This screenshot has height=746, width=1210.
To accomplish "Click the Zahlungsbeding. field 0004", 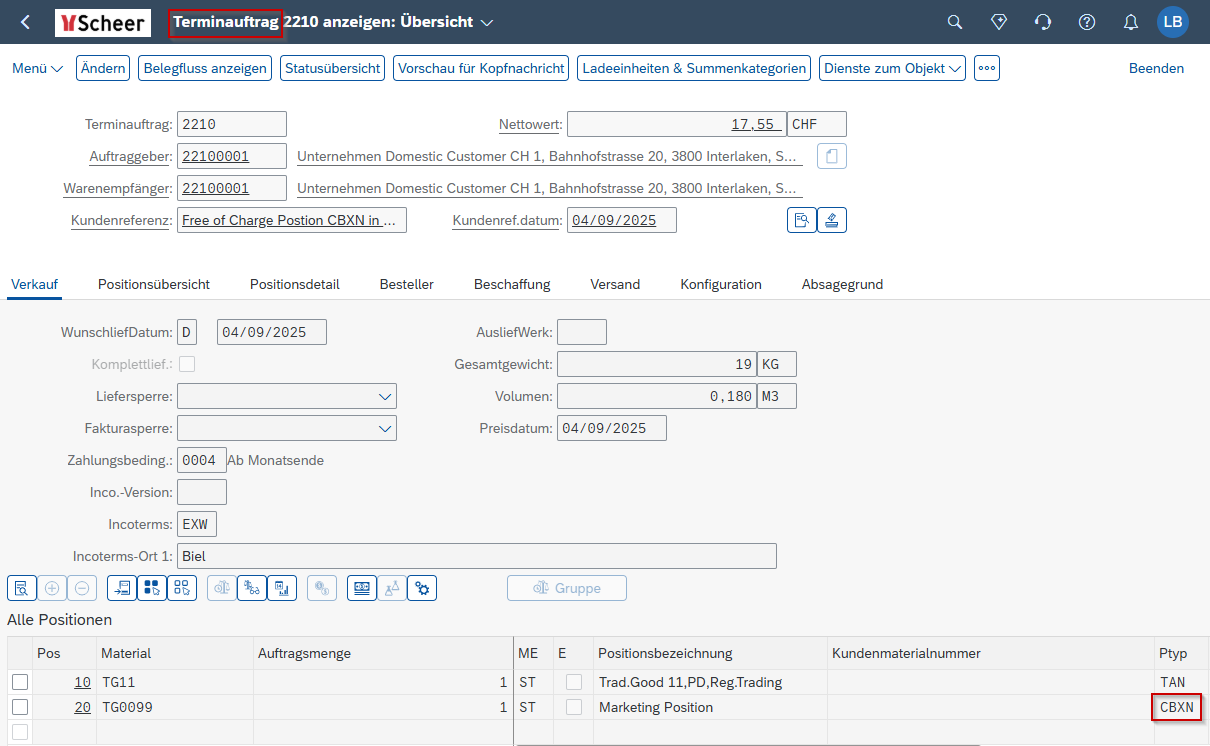I will 202,460.
